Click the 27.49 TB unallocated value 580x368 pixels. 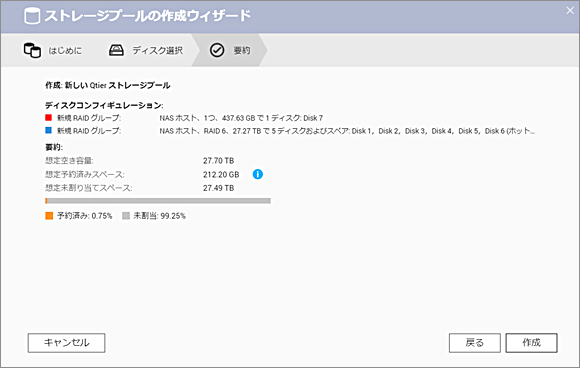218,188
